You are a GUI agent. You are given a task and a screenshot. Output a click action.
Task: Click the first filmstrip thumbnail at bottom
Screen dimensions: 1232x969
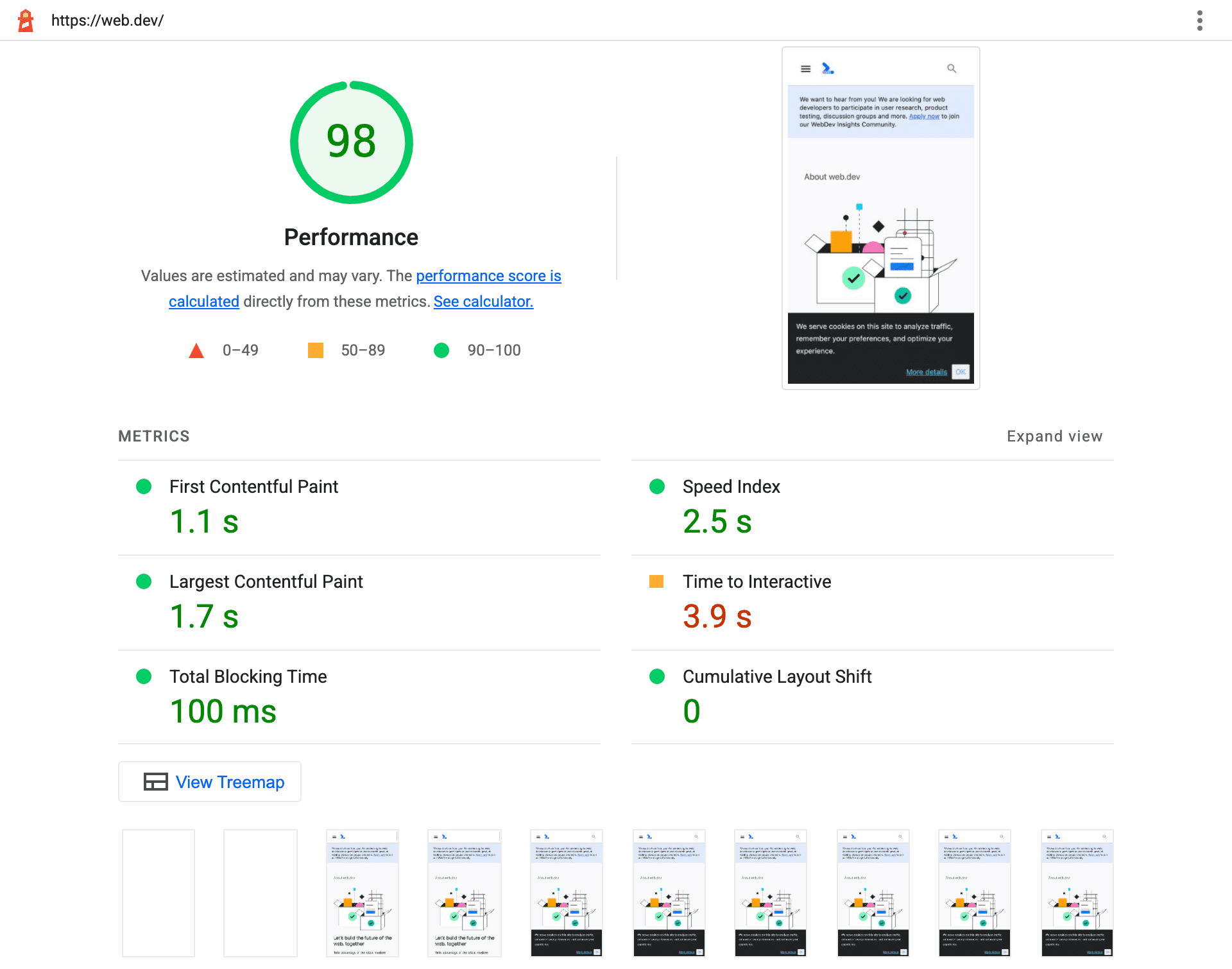click(x=160, y=892)
